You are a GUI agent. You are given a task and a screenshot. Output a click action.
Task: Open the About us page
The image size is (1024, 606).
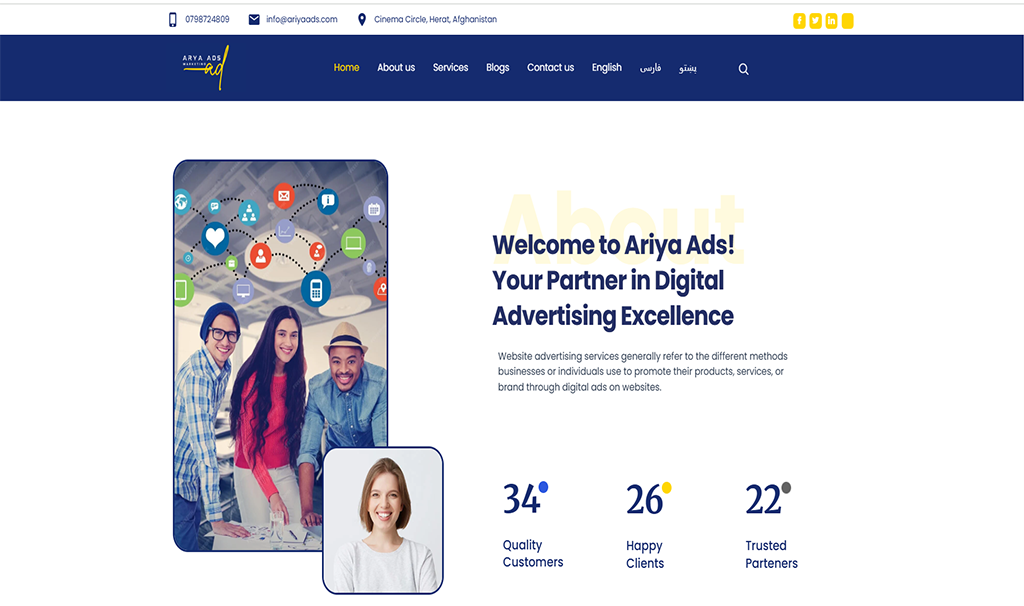point(396,67)
